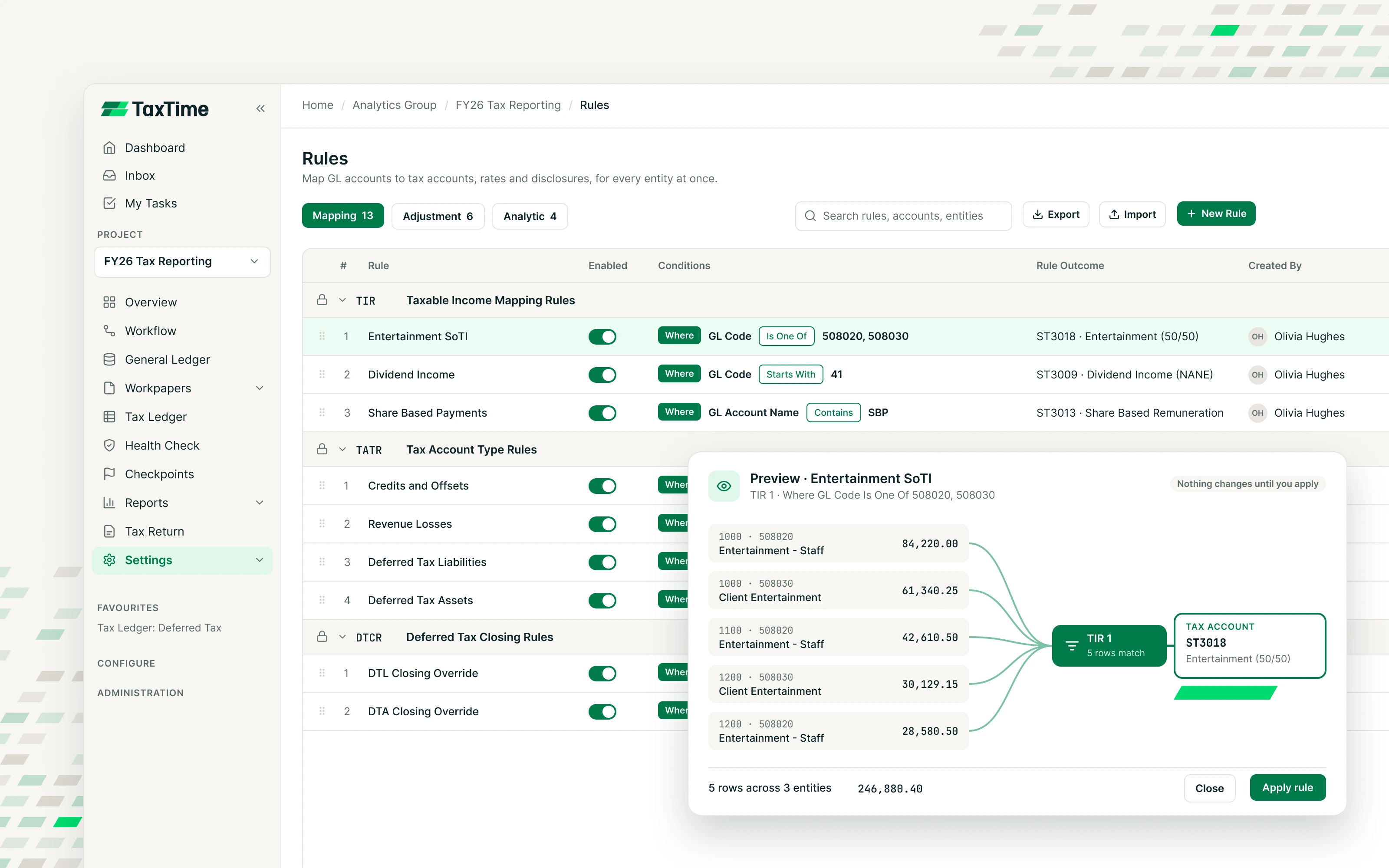Click the Overview grid icon
This screenshot has height=868, width=1389.
[109, 302]
